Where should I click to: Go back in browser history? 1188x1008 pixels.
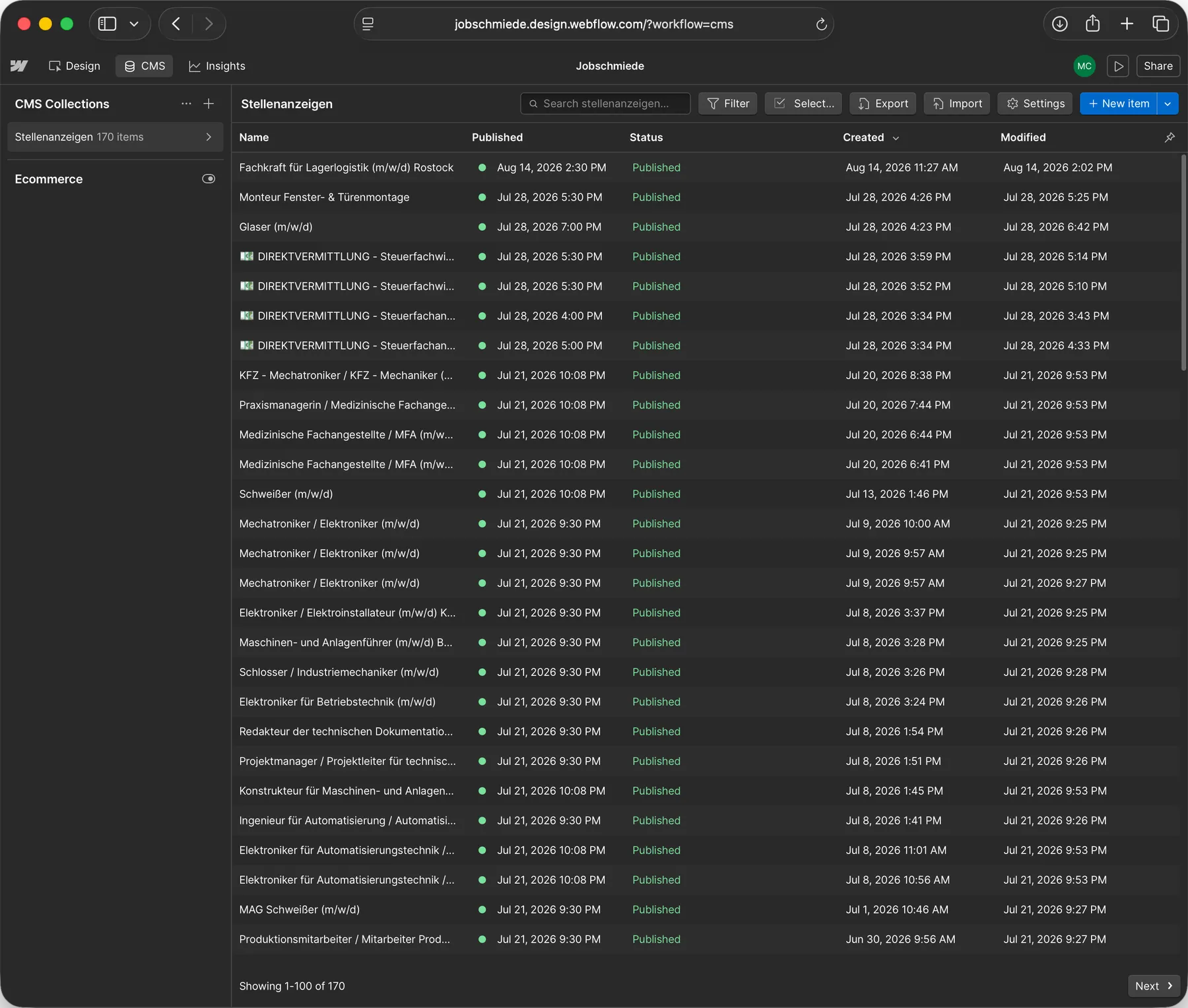click(x=176, y=24)
